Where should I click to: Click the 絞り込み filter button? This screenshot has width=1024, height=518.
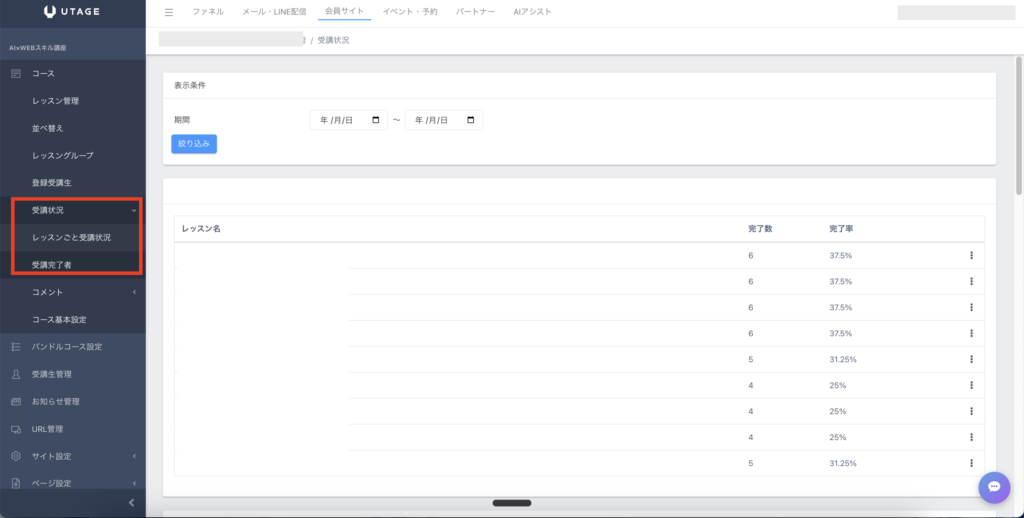click(x=194, y=144)
